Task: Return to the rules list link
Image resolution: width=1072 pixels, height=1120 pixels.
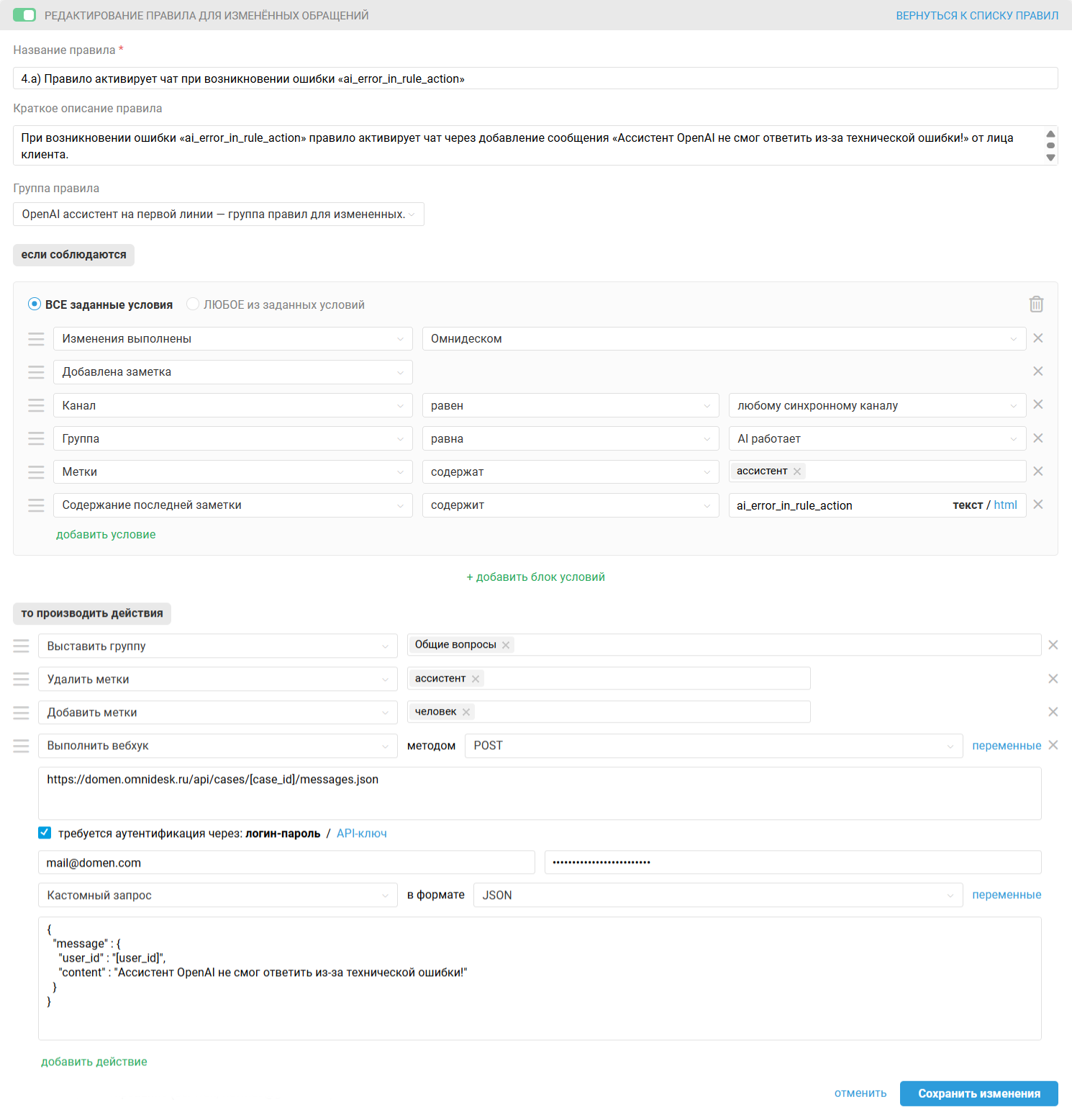Action: 977,15
